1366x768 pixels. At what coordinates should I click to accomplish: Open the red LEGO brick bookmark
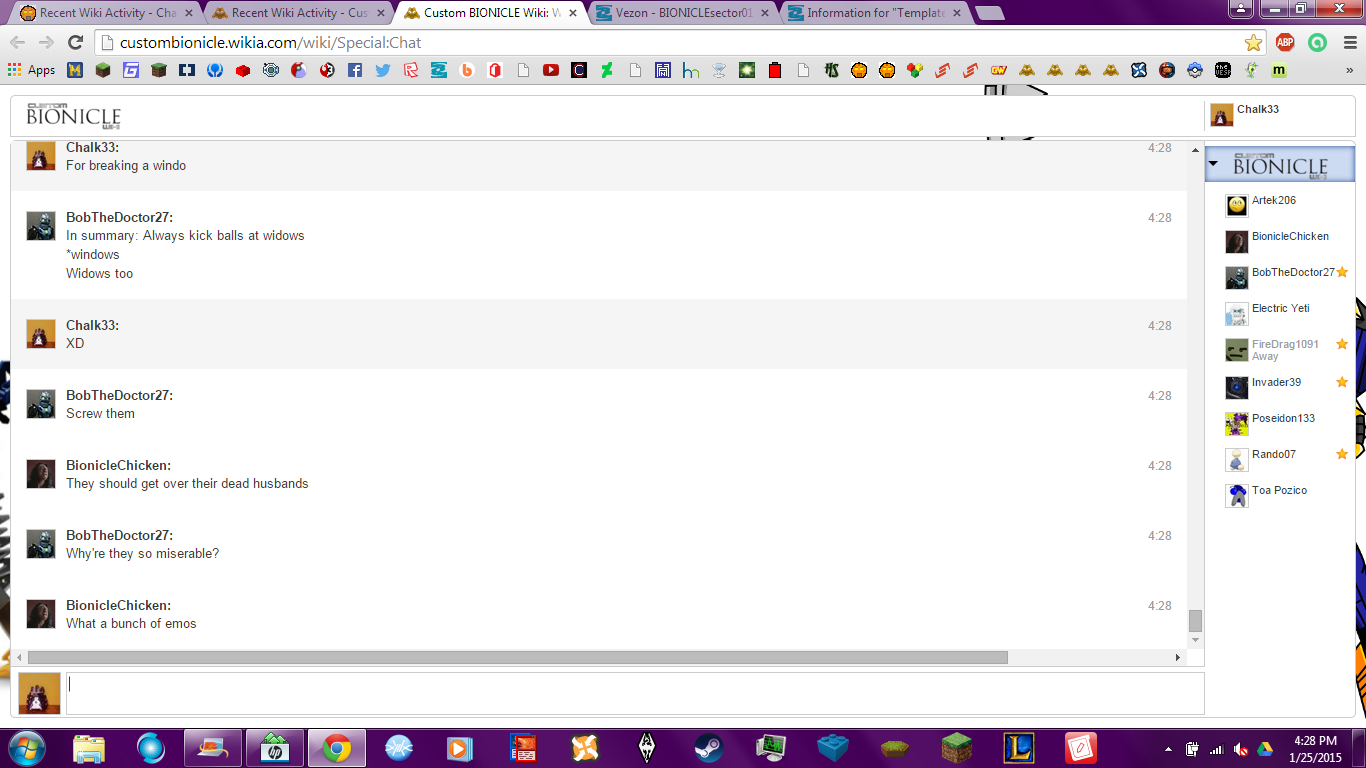click(x=243, y=70)
